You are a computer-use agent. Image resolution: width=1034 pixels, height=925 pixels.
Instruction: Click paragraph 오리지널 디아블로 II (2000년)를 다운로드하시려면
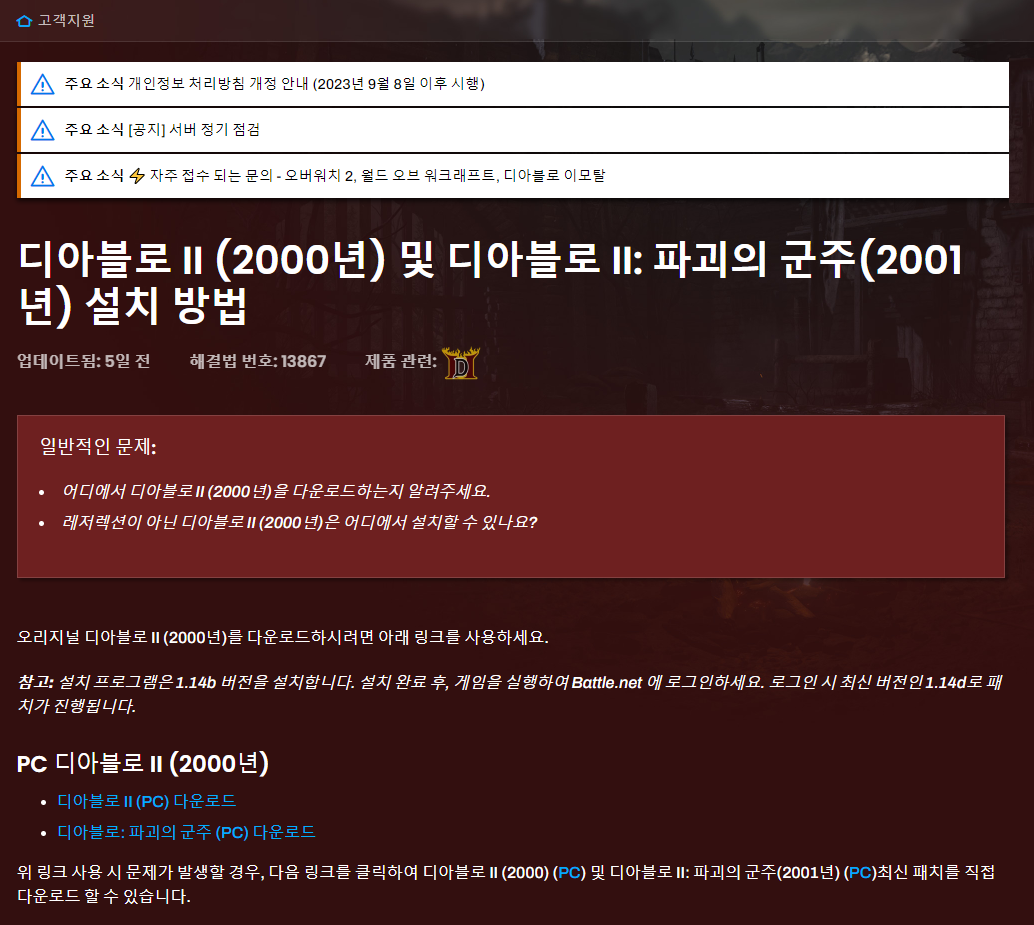click(x=283, y=638)
